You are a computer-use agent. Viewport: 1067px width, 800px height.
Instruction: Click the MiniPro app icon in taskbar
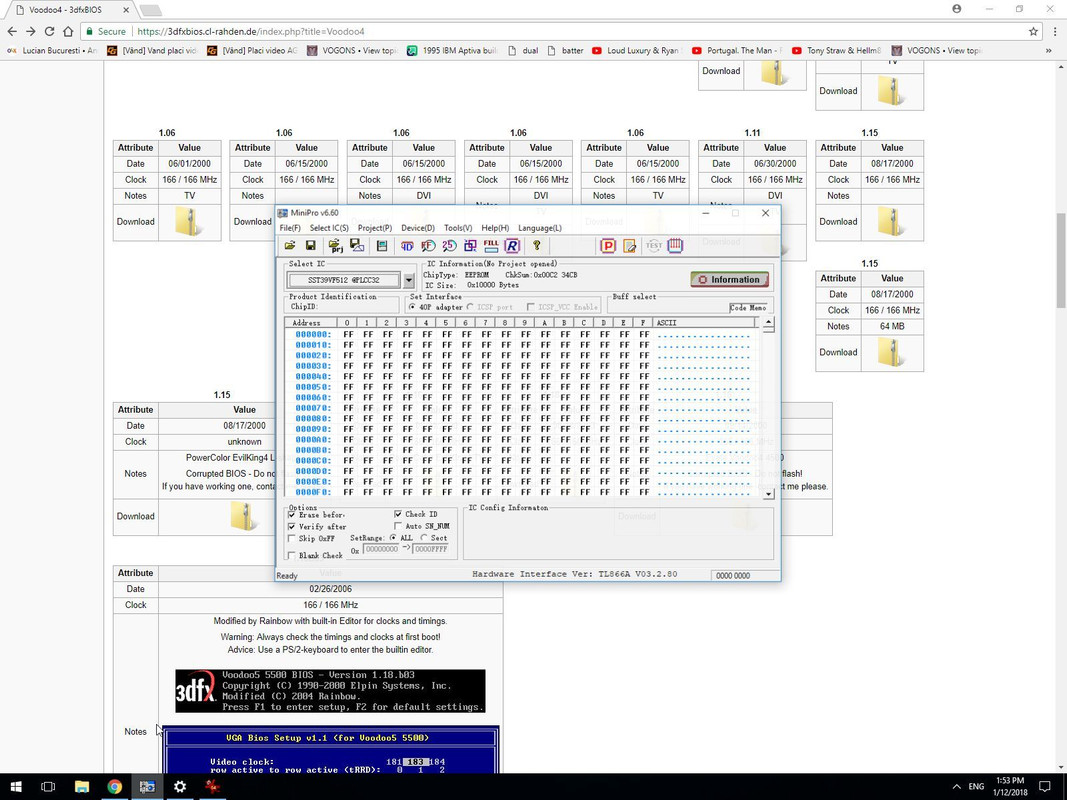(x=147, y=786)
